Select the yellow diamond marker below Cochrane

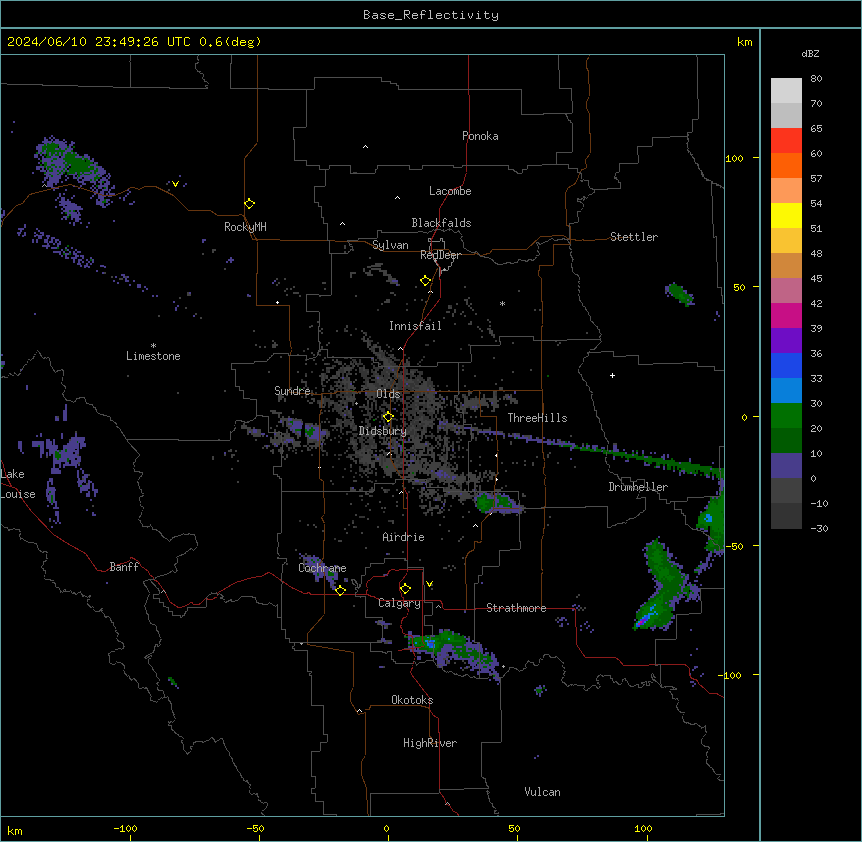tap(340, 590)
